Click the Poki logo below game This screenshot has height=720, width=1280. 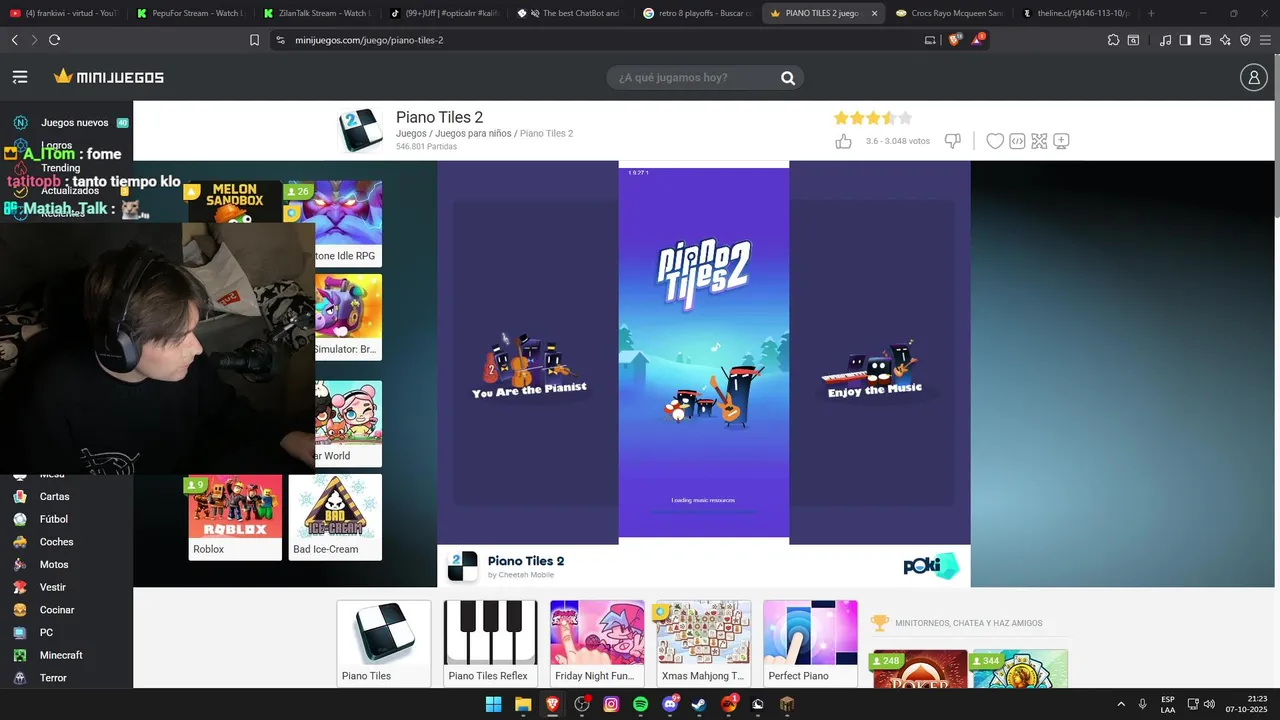[931, 566]
